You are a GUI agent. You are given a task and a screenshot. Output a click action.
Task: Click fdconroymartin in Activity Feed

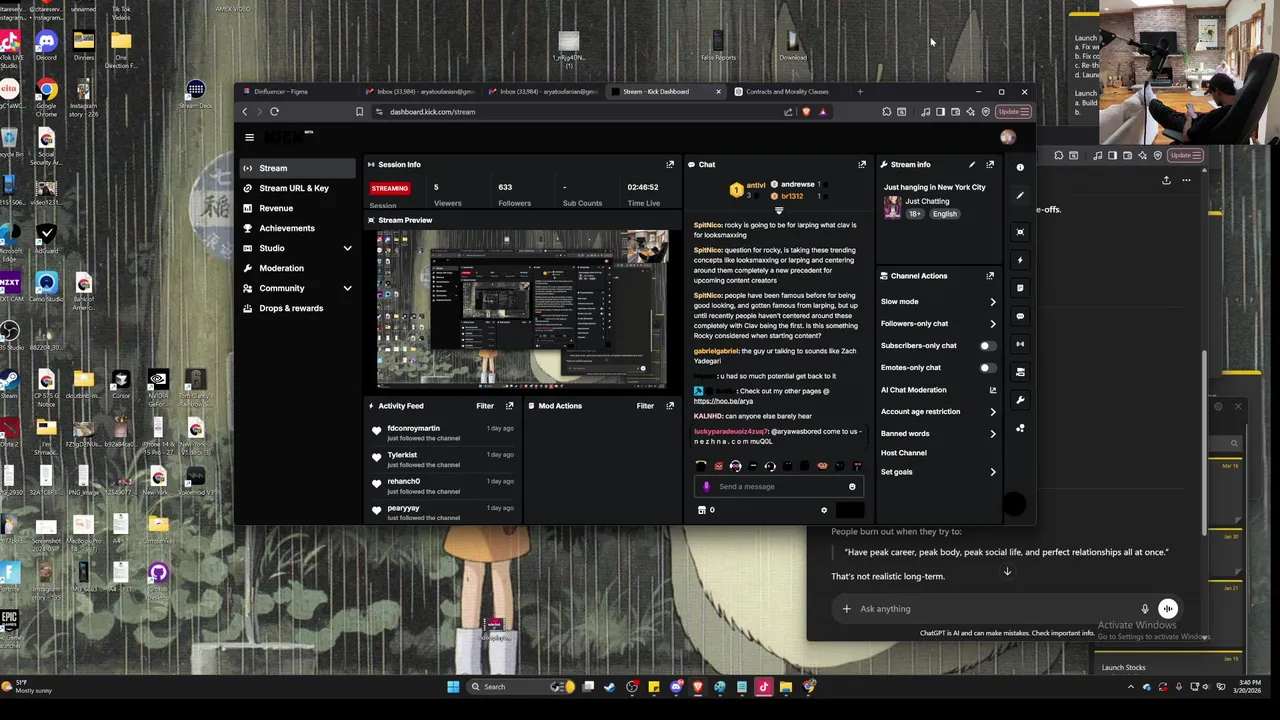[x=414, y=428]
